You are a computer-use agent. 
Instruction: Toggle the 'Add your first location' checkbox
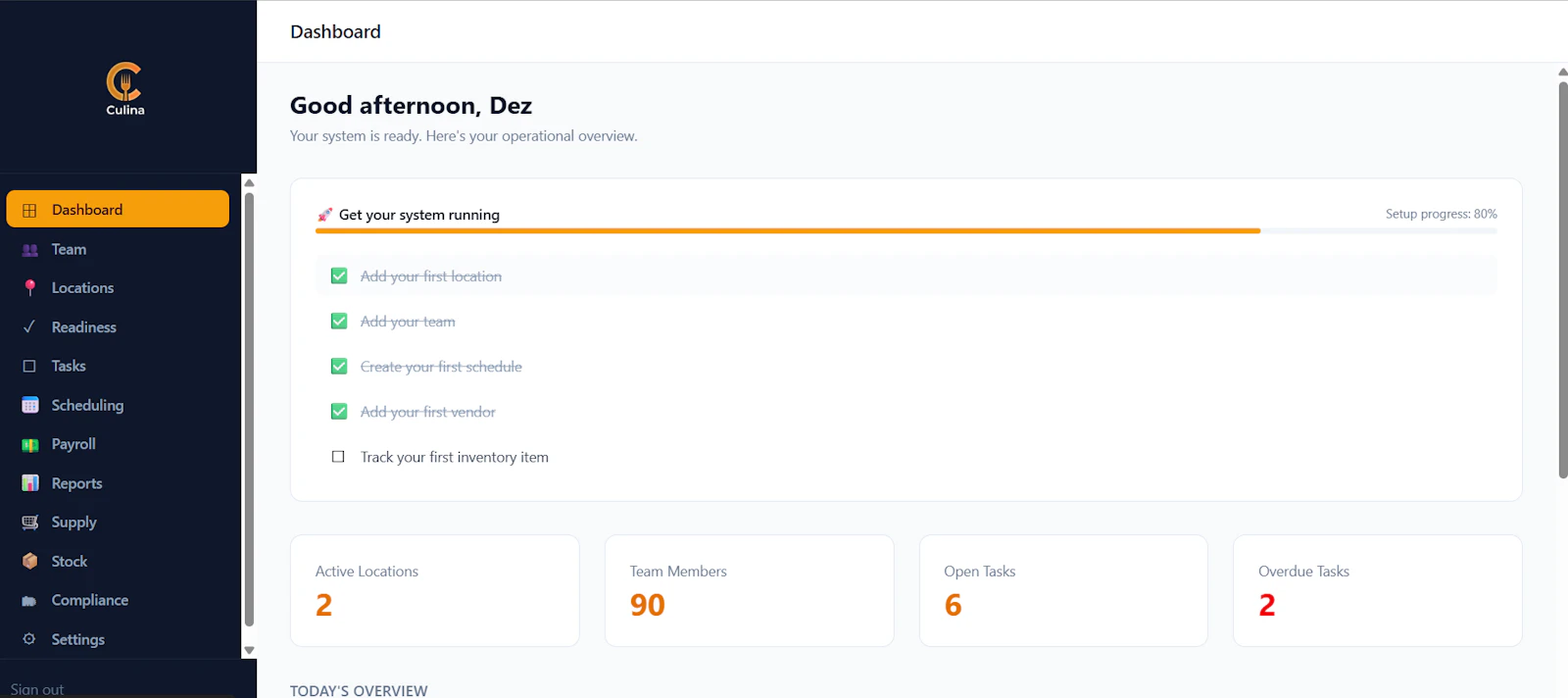click(x=339, y=276)
